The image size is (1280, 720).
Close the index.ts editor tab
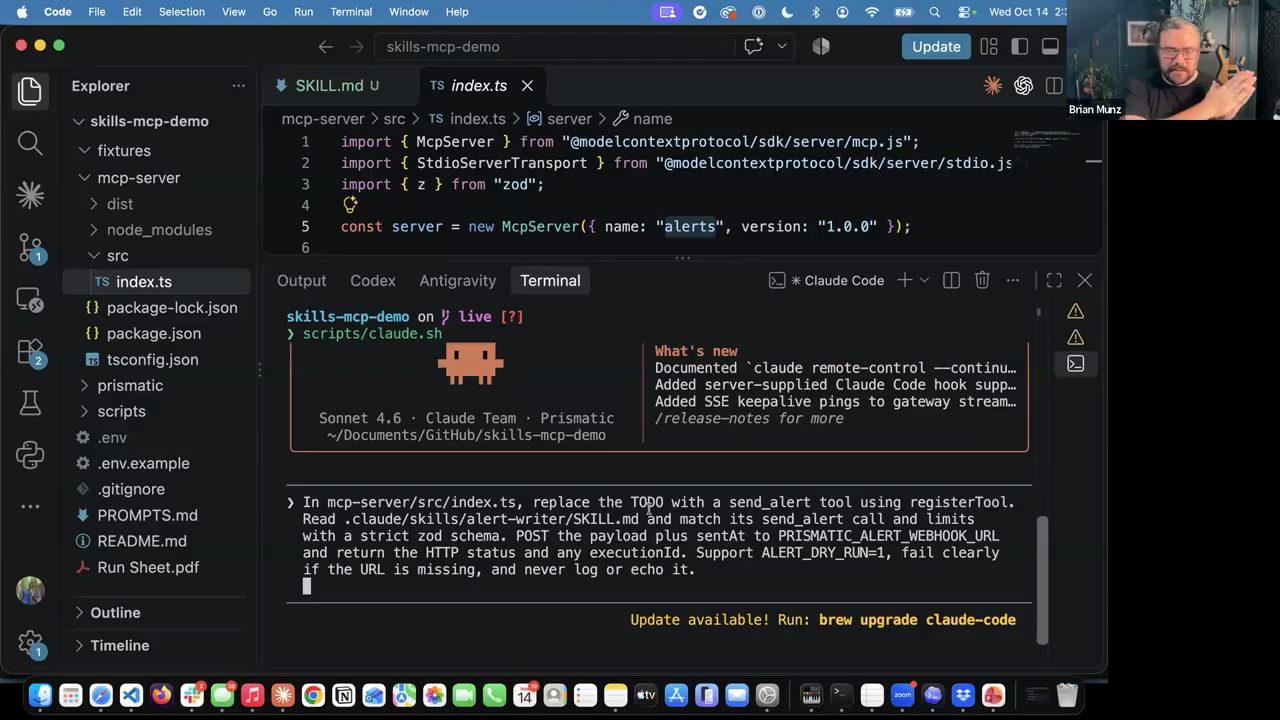tap(527, 86)
